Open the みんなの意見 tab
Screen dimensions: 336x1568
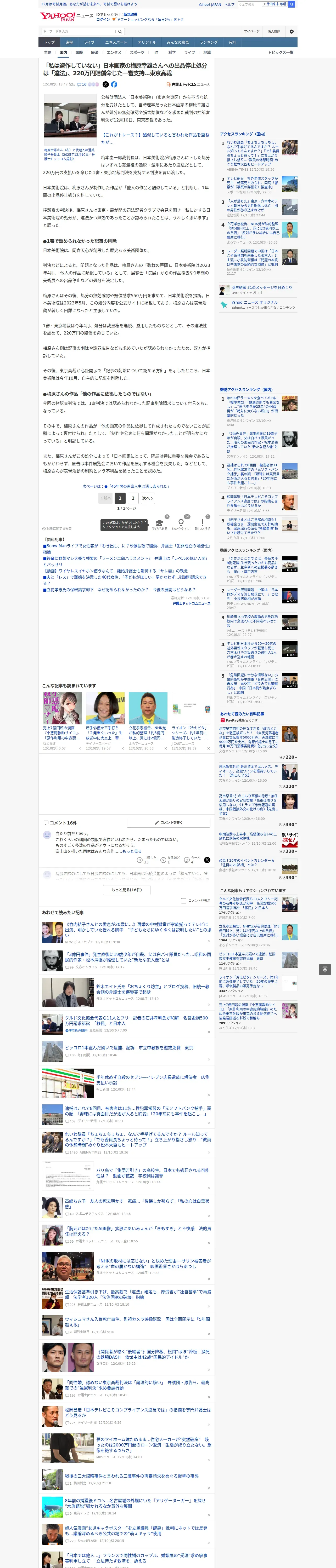(177, 43)
